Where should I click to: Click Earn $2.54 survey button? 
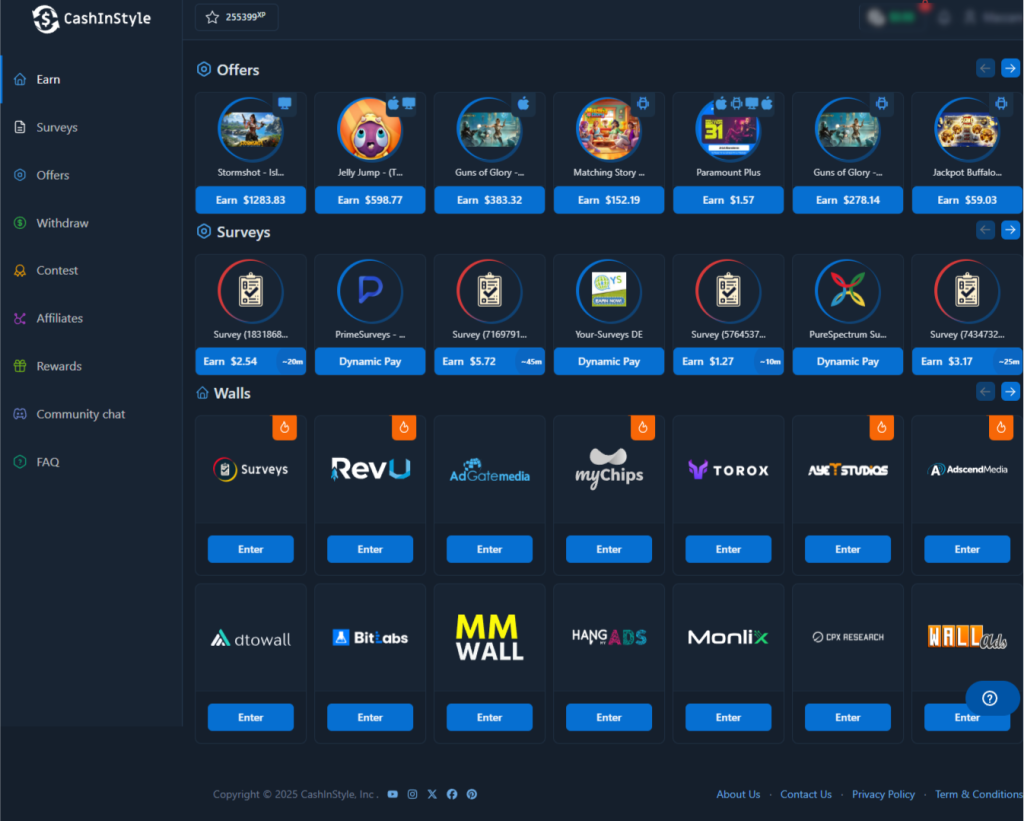(x=251, y=361)
